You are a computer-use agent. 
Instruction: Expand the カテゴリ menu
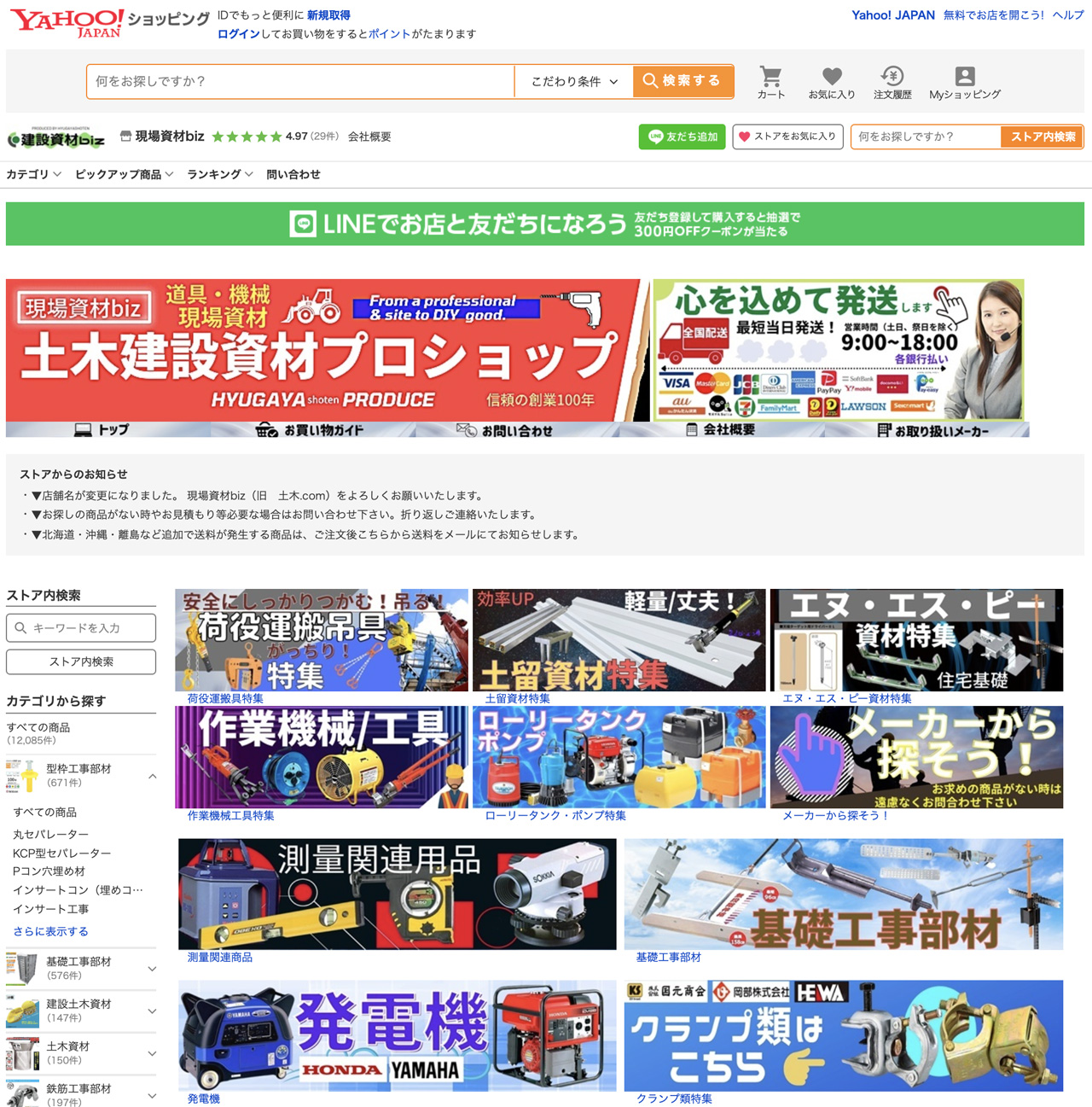pos(33,174)
